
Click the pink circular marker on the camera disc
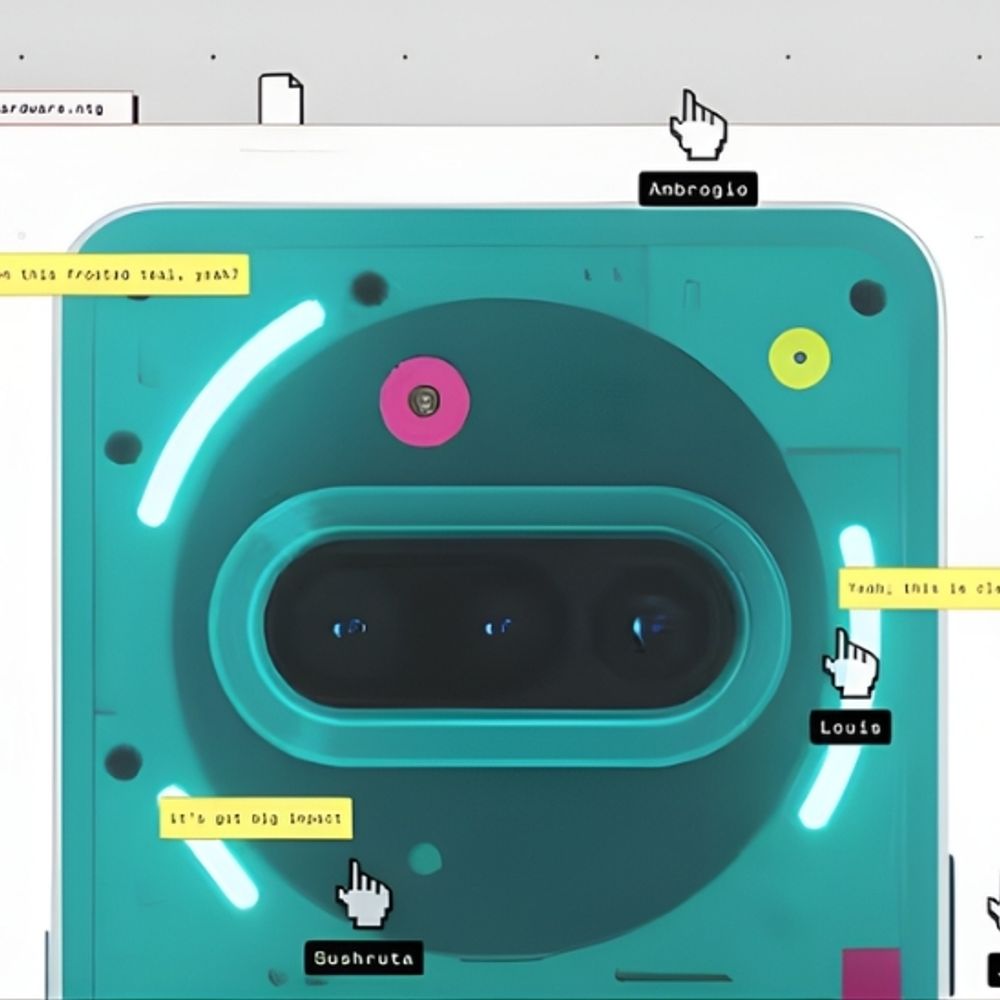click(x=425, y=401)
